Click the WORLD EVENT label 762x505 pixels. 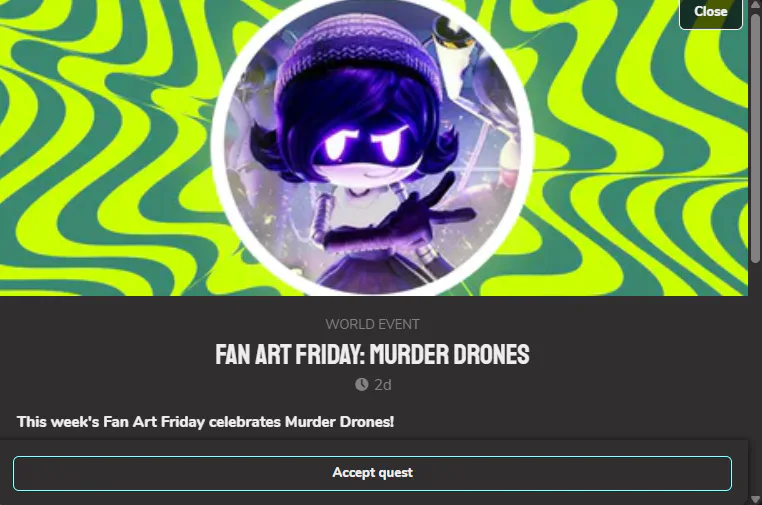coord(372,324)
